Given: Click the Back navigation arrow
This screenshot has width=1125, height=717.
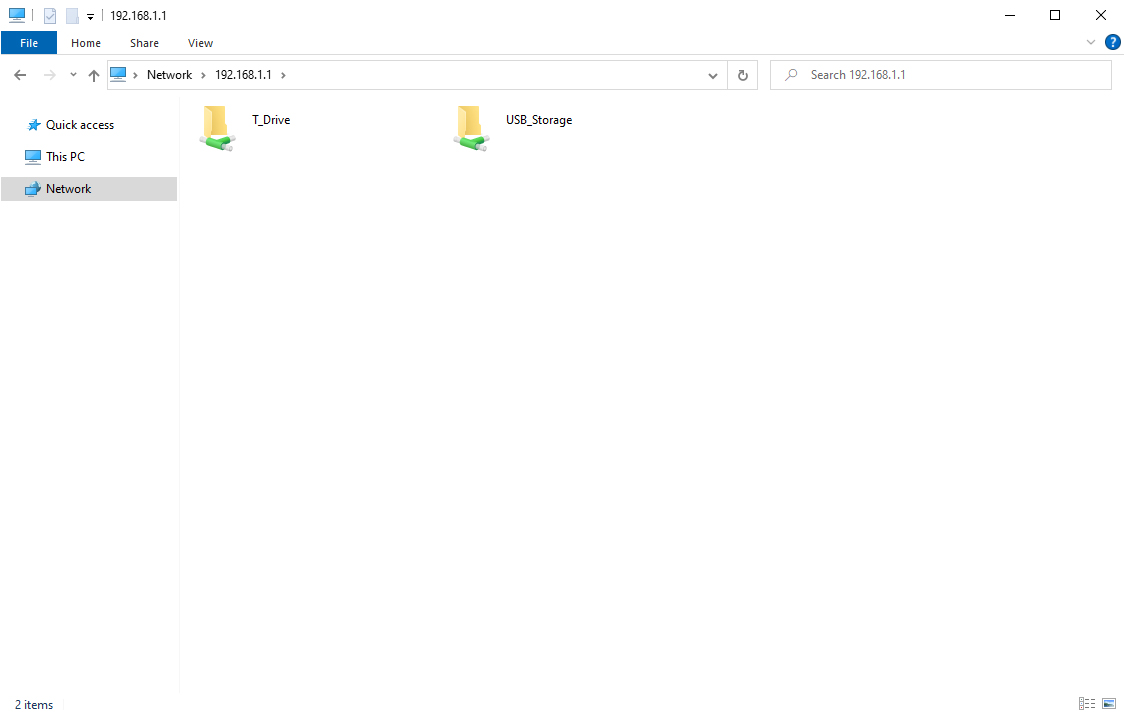Looking at the screenshot, I should [20, 75].
